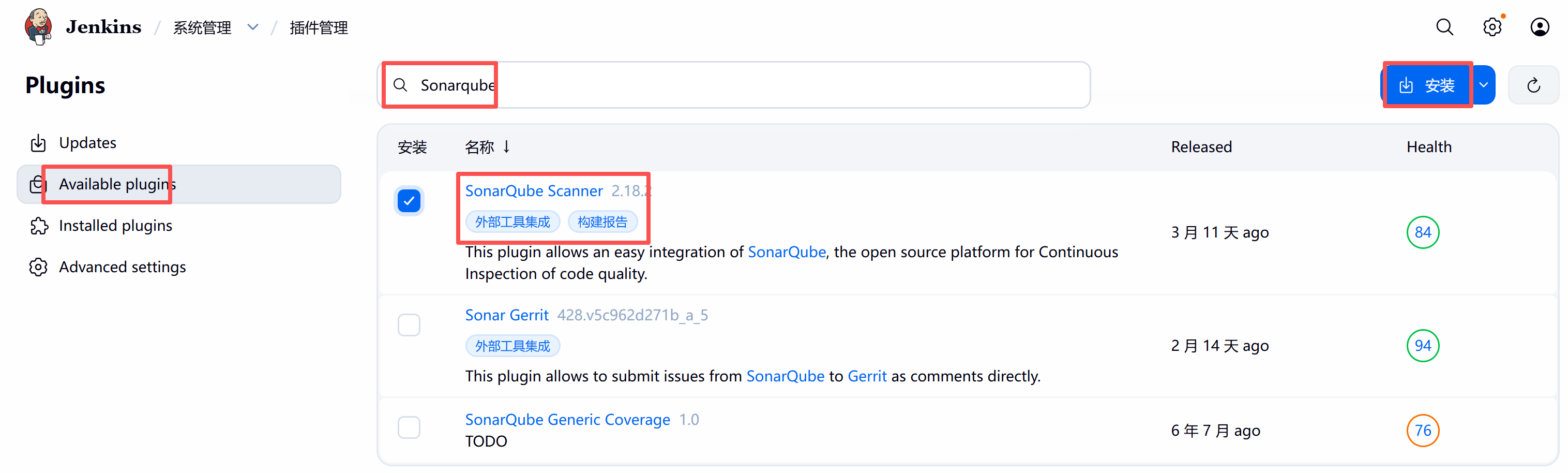Click the 安装 install button

coord(1426,85)
